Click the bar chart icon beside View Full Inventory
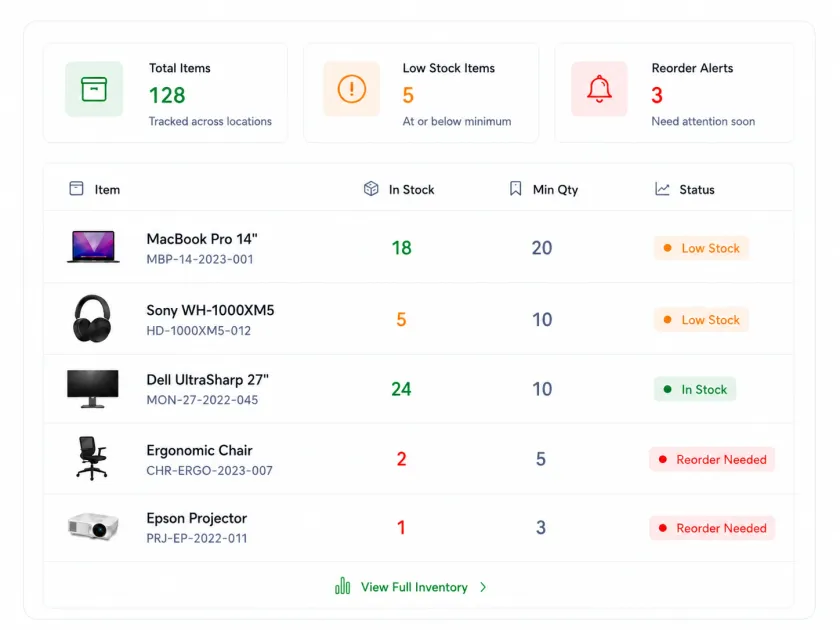The width and height of the screenshot is (840, 630). click(x=342, y=586)
